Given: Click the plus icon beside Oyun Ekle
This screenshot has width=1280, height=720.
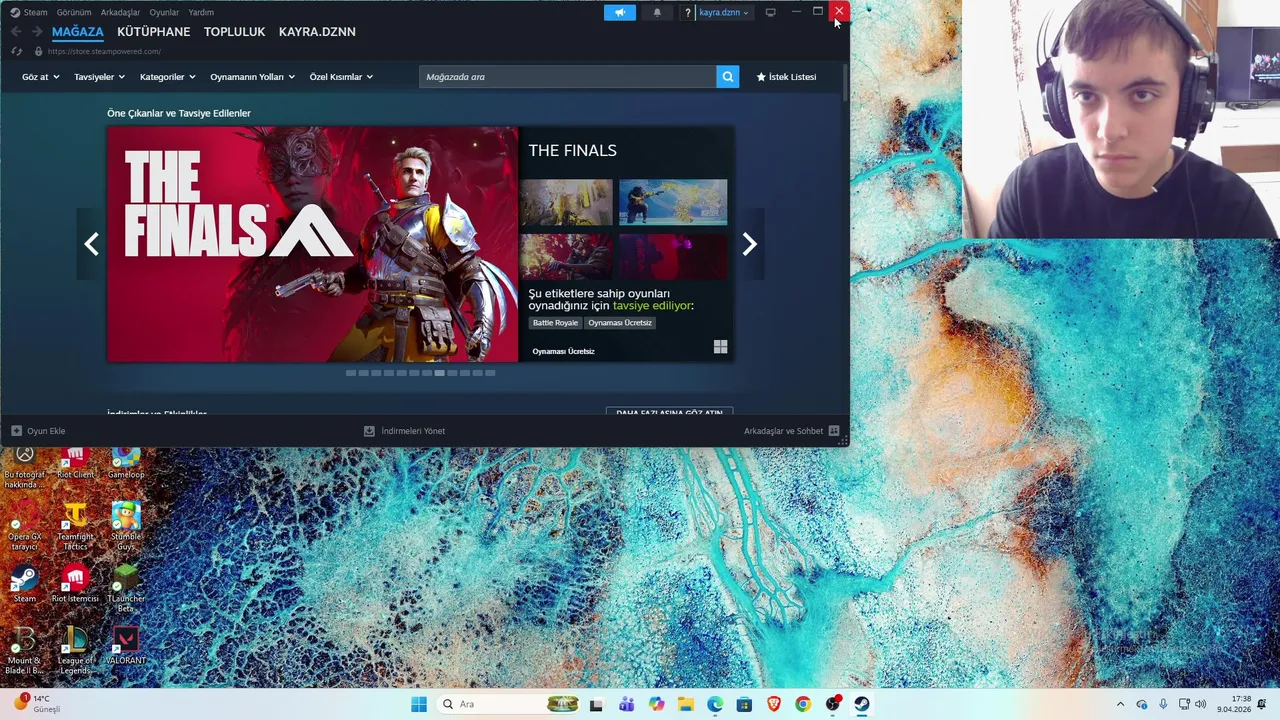Looking at the screenshot, I should coord(16,431).
